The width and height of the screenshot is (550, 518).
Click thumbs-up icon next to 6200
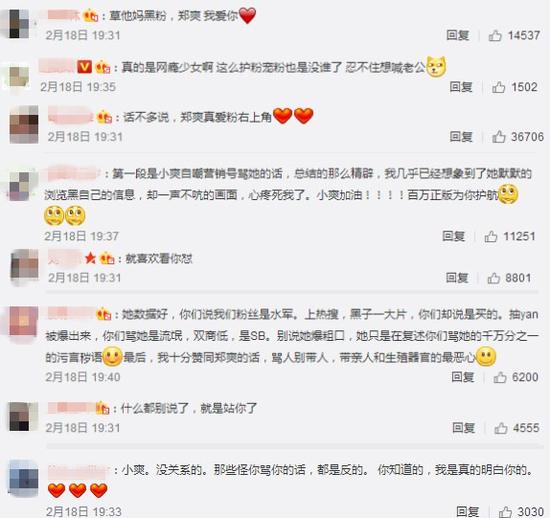click(x=500, y=377)
